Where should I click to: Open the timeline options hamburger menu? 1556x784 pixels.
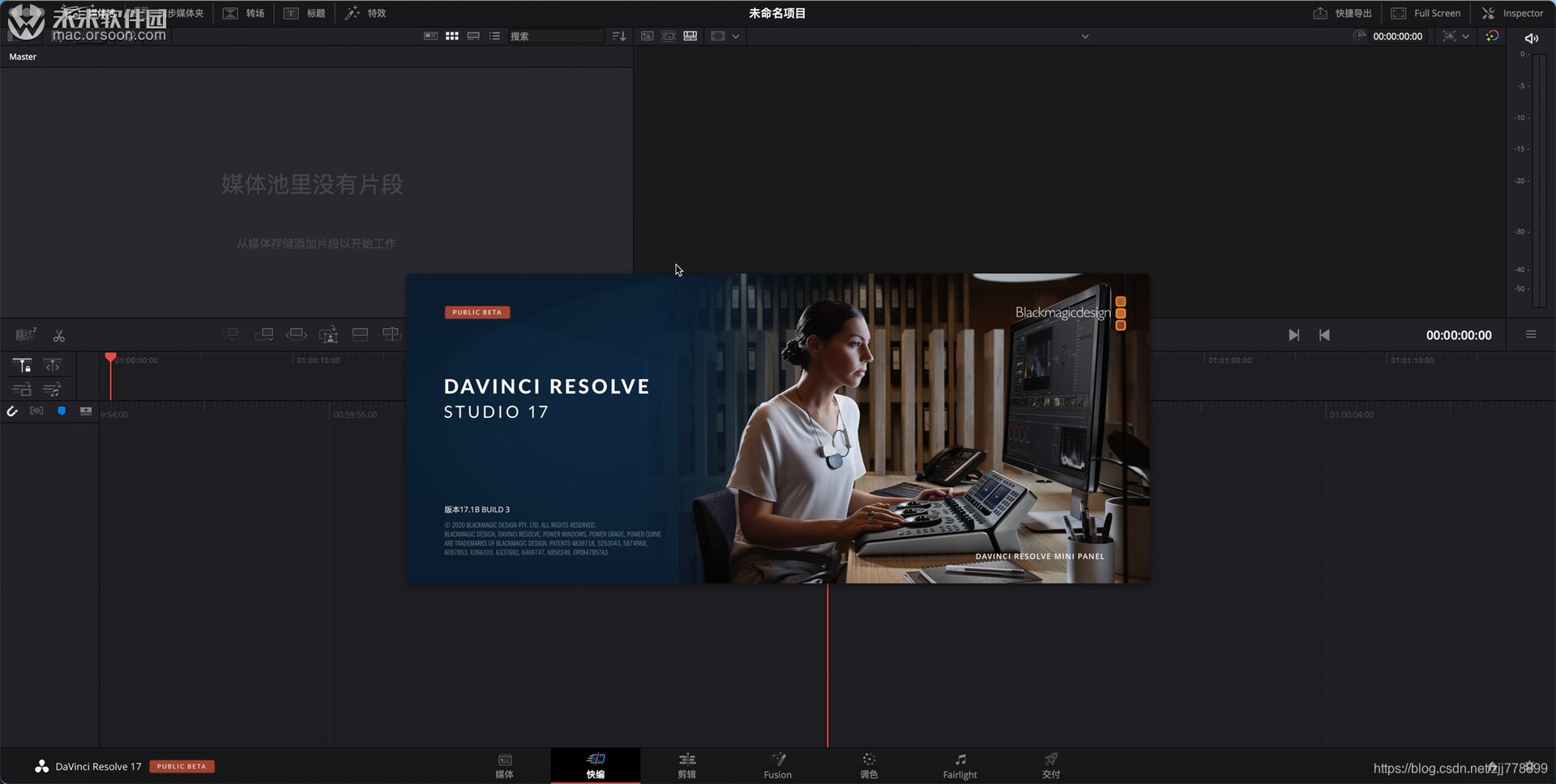pyautogui.click(x=1531, y=334)
